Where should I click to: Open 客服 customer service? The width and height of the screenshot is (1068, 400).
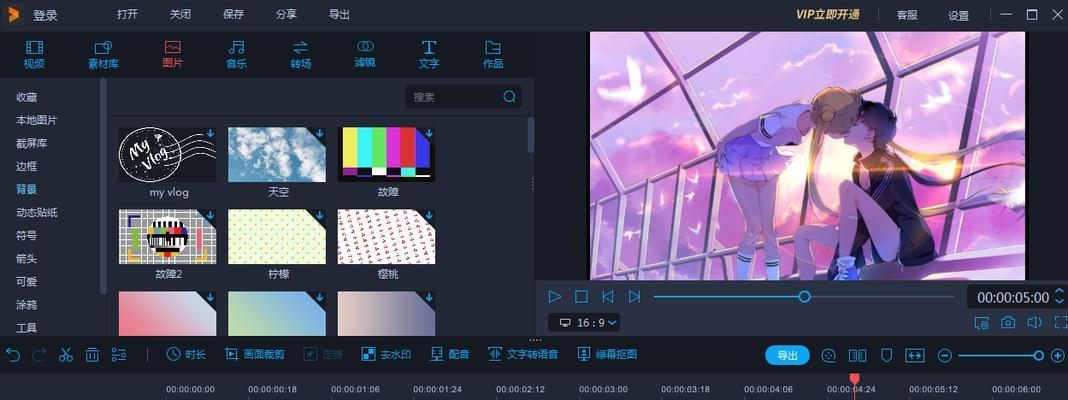(907, 15)
